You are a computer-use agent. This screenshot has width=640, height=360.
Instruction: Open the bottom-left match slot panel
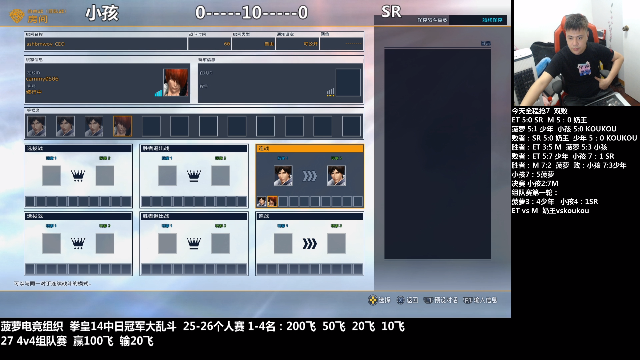point(78,243)
